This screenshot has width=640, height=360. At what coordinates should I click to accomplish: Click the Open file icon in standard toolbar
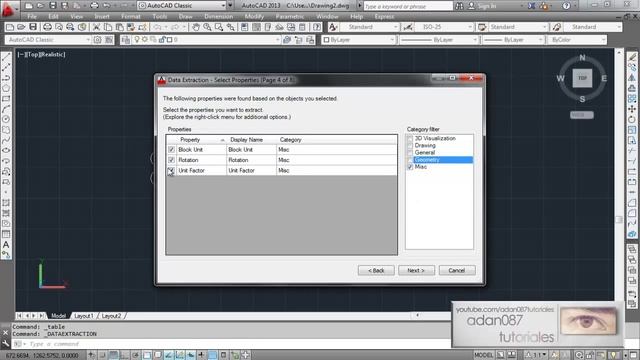click(21, 27)
